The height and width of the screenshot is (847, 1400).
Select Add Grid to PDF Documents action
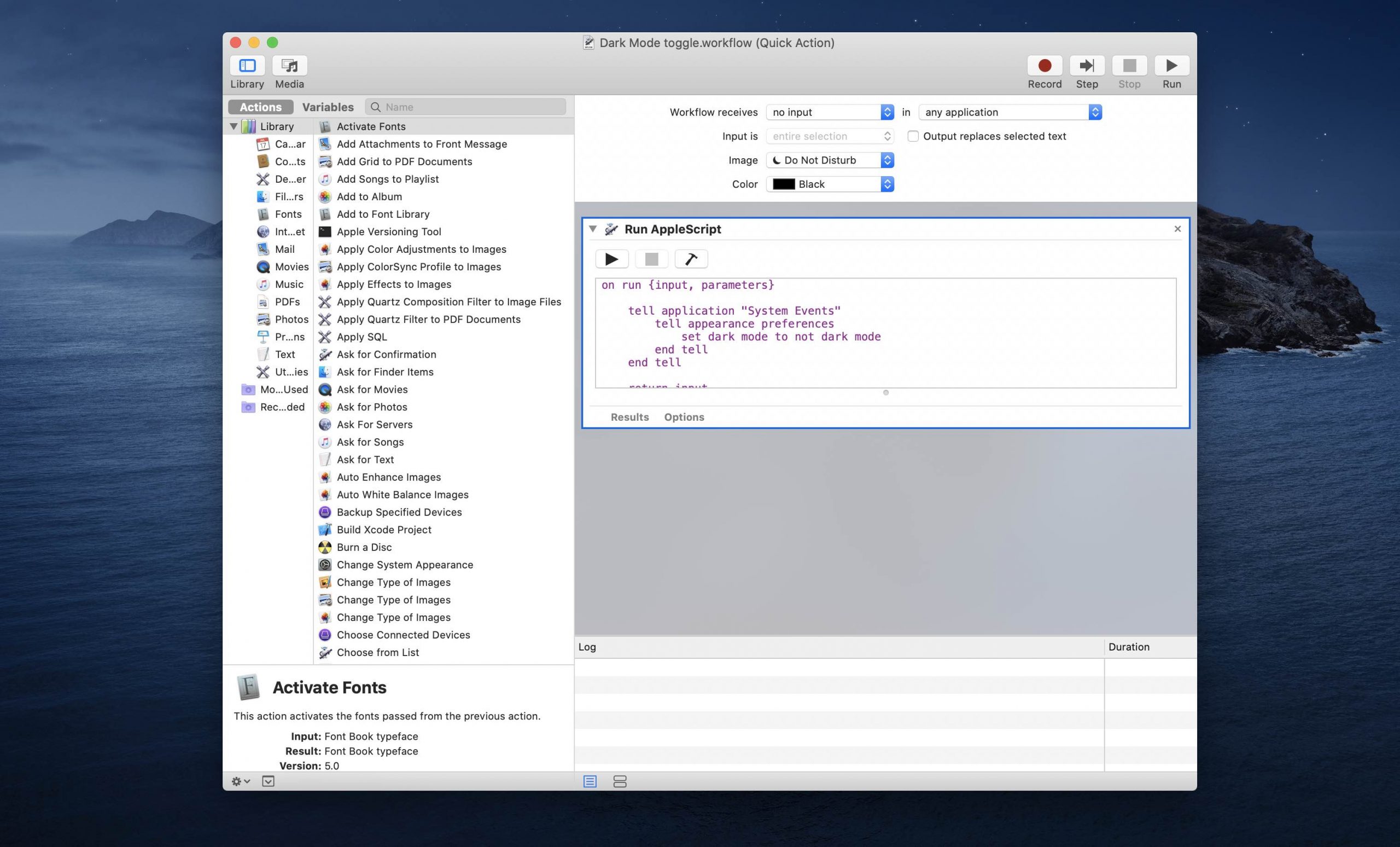point(444,161)
